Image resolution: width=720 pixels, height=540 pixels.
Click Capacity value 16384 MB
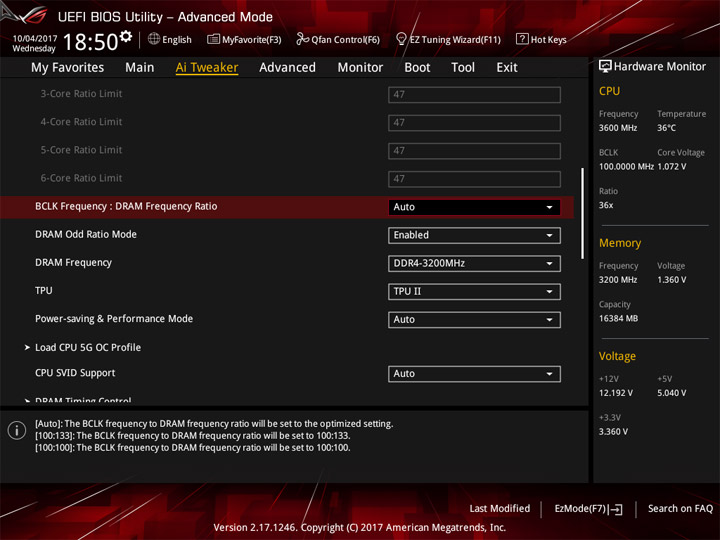click(619, 318)
